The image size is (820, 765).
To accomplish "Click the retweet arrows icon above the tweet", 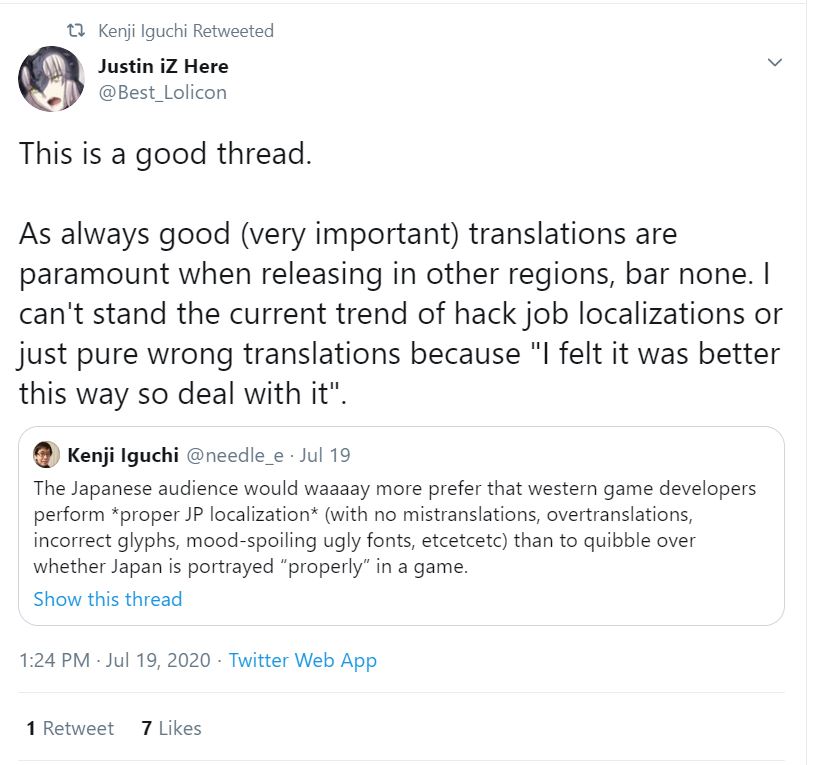I will point(74,31).
